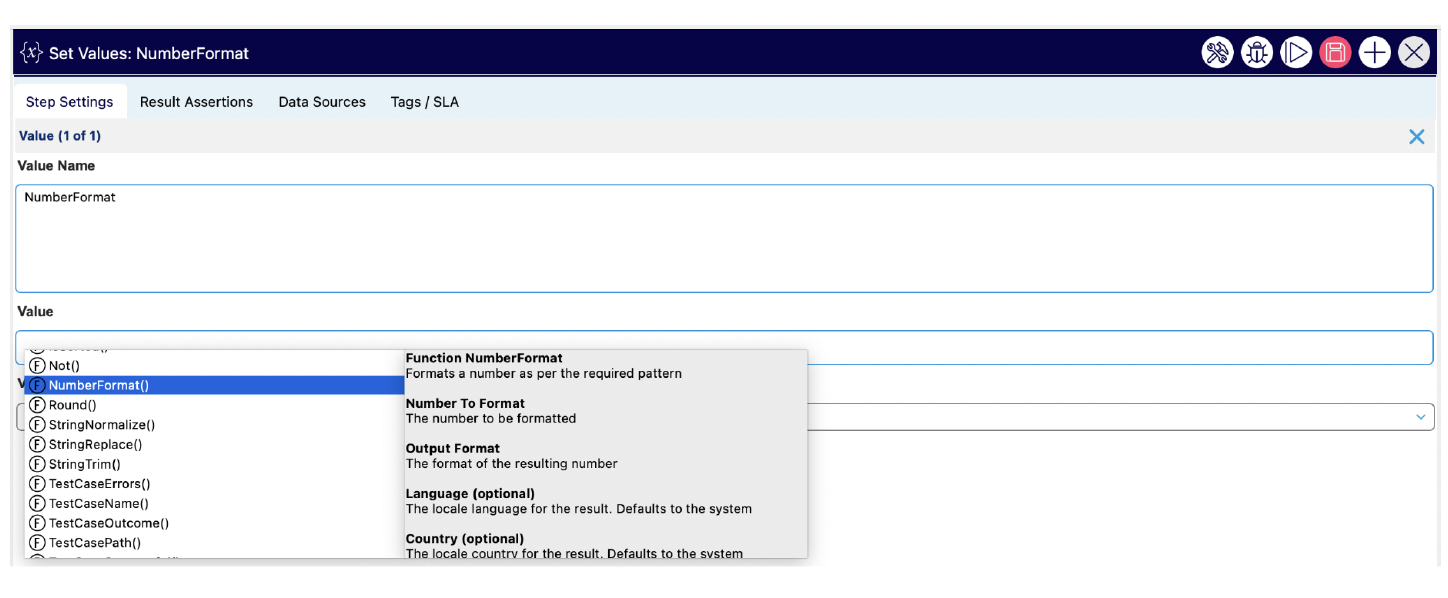Screen dimensions: 1448x598
Task: Click the 'Function NumberFormat' help heading
Action: (x=484, y=358)
